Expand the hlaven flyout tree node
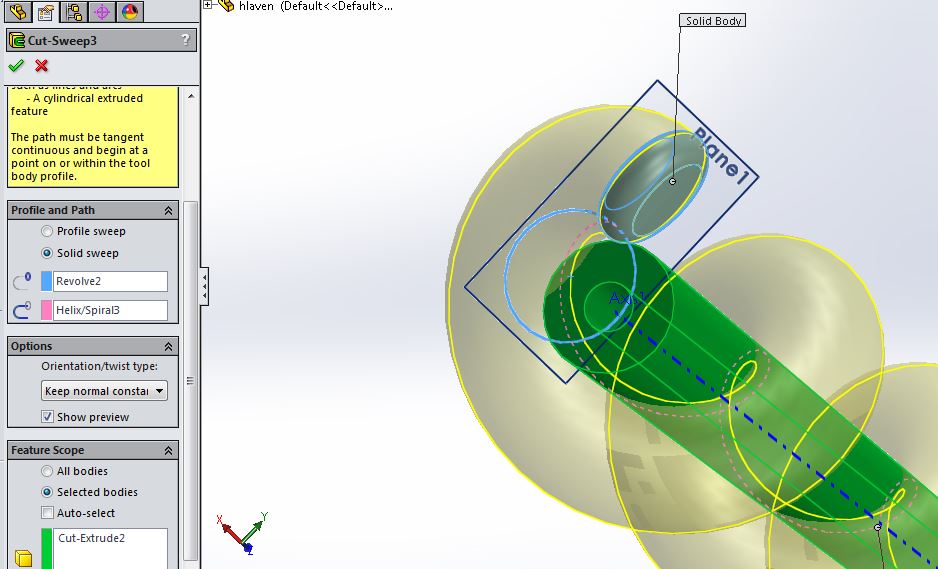Image resolution: width=938 pixels, height=569 pixels. 208,5
